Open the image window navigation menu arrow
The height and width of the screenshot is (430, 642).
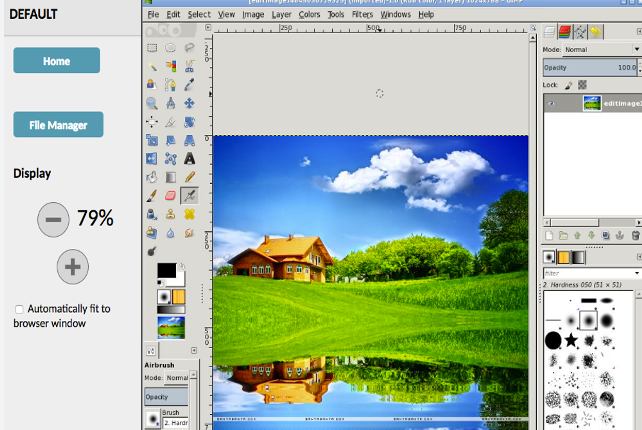pos(208,27)
